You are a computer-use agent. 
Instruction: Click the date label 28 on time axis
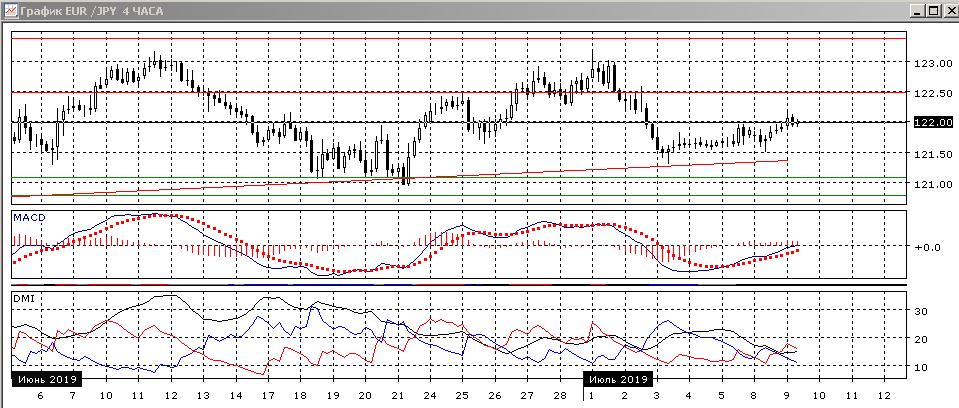point(559,396)
